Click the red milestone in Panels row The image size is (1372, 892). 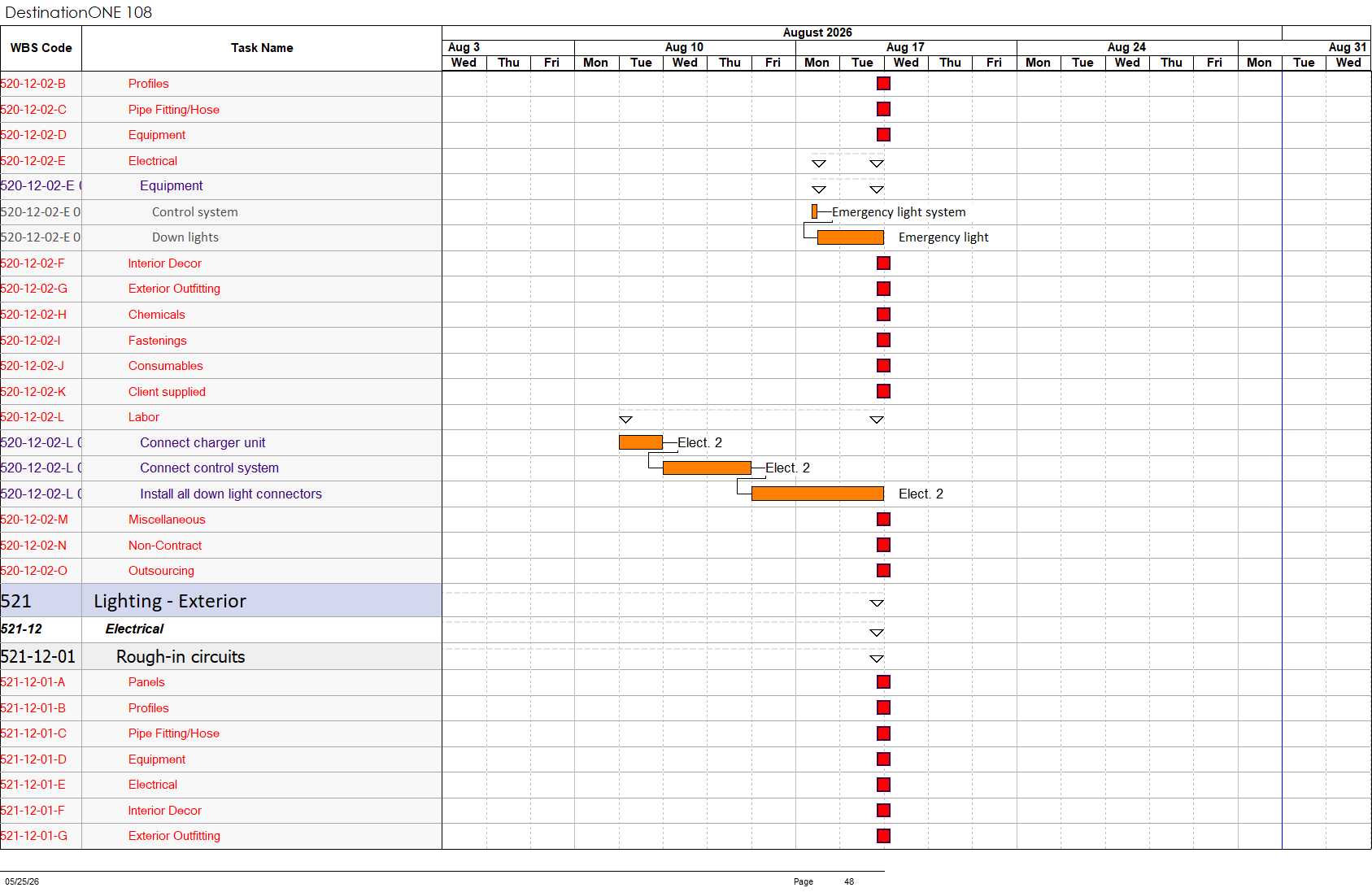(x=883, y=682)
